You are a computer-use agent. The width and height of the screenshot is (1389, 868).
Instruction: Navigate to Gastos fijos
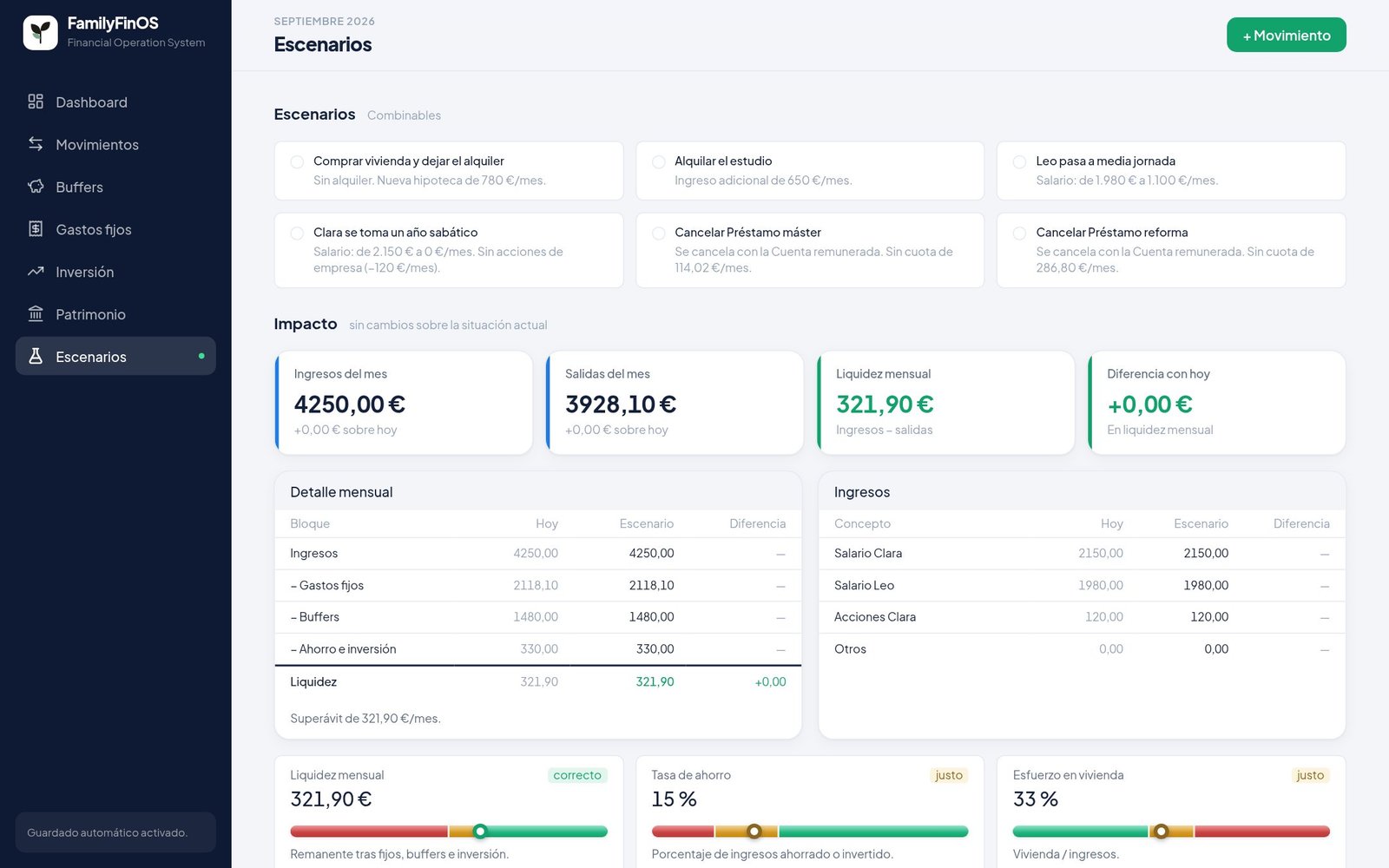115,229
